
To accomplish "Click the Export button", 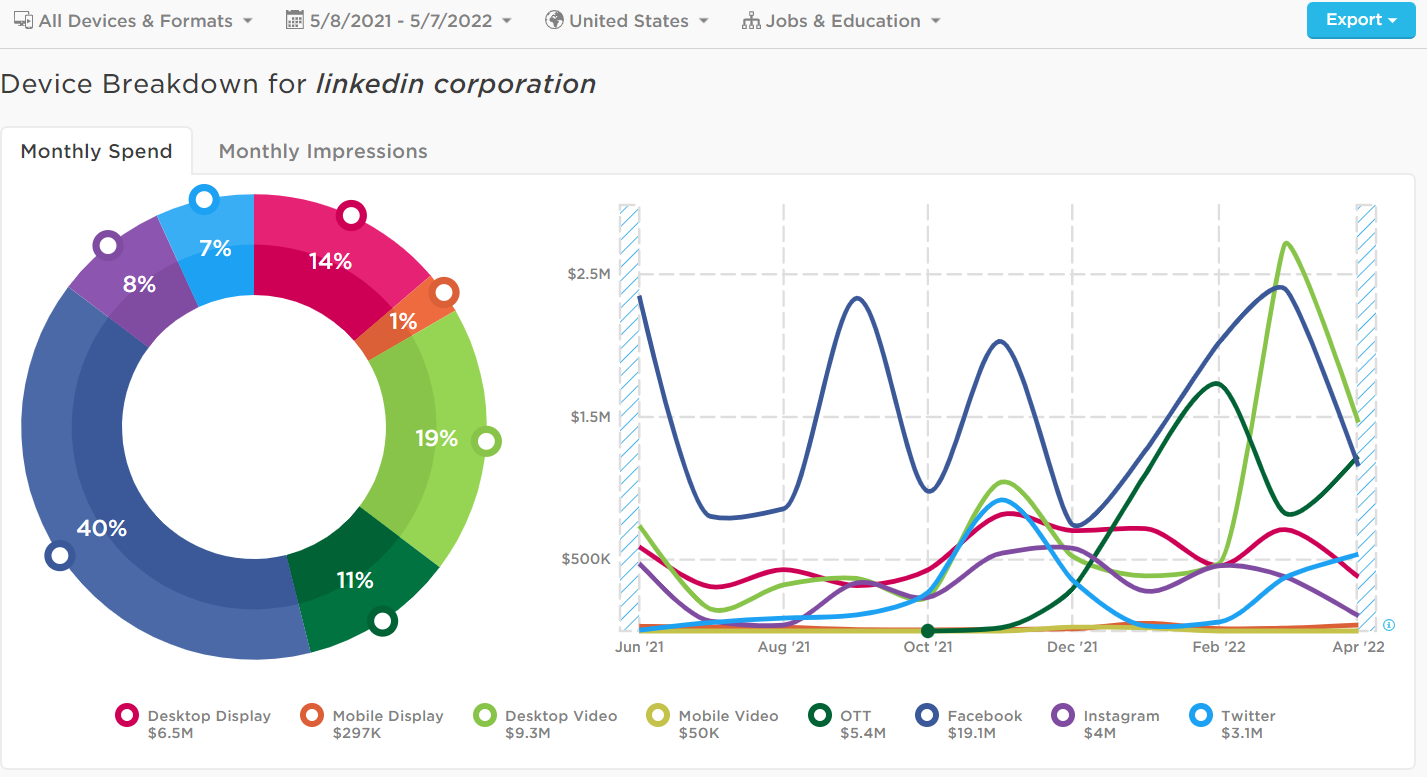I will [1359, 20].
